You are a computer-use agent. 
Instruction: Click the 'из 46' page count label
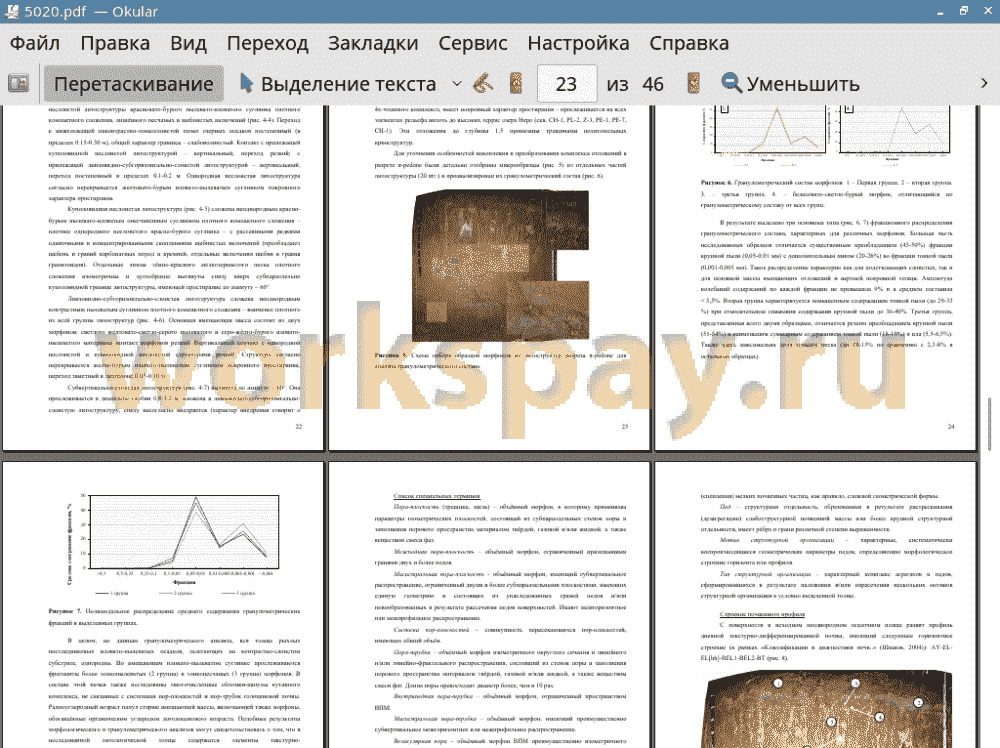click(x=635, y=84)
